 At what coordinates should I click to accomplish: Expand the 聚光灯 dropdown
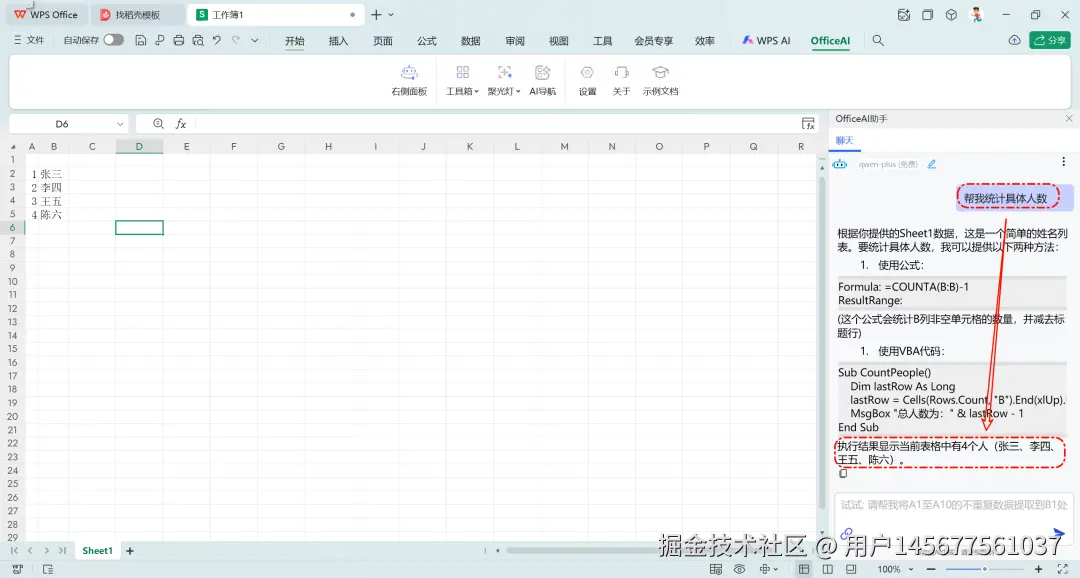(520, 91)
